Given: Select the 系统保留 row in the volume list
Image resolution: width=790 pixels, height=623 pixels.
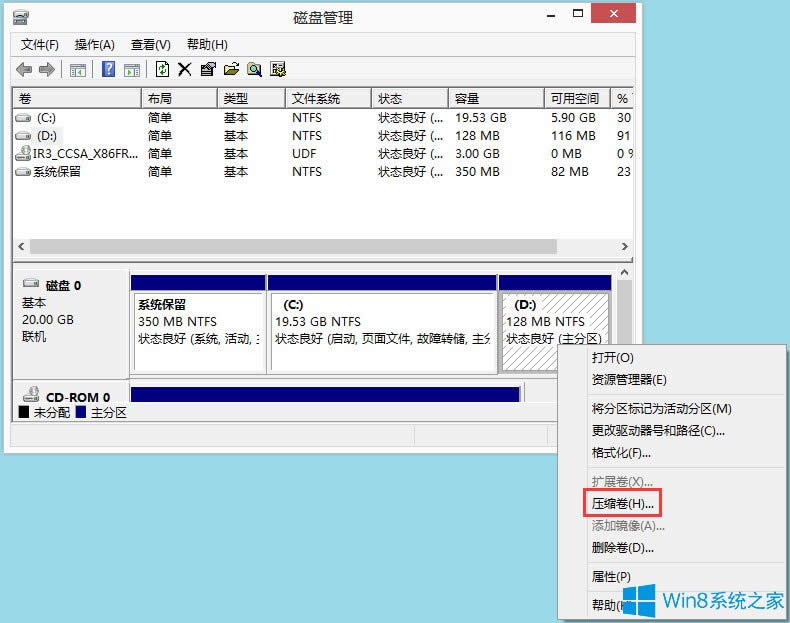Looking at the screenshot, I should pyautogui.click(x=57, y=172).
